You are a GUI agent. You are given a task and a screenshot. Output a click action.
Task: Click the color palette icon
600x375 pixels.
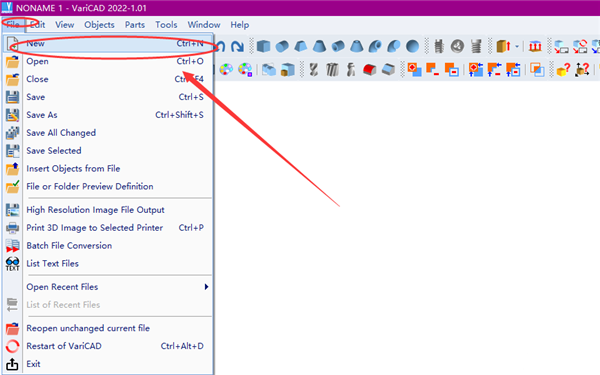point(226,70)
